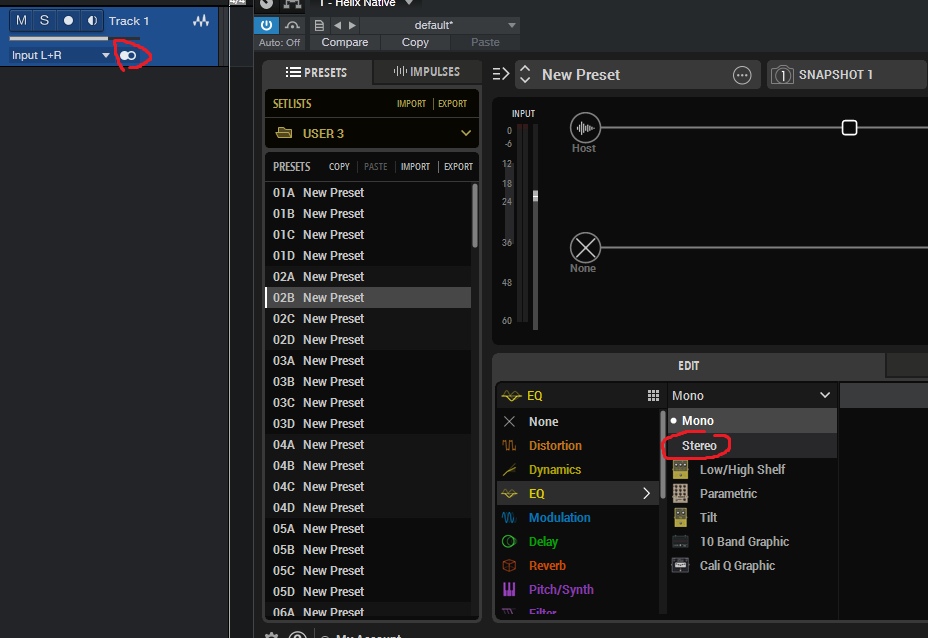Open the Input L+R dropdown
The height and width of the screenshot is (638, 928).
(x=60, y=55)
